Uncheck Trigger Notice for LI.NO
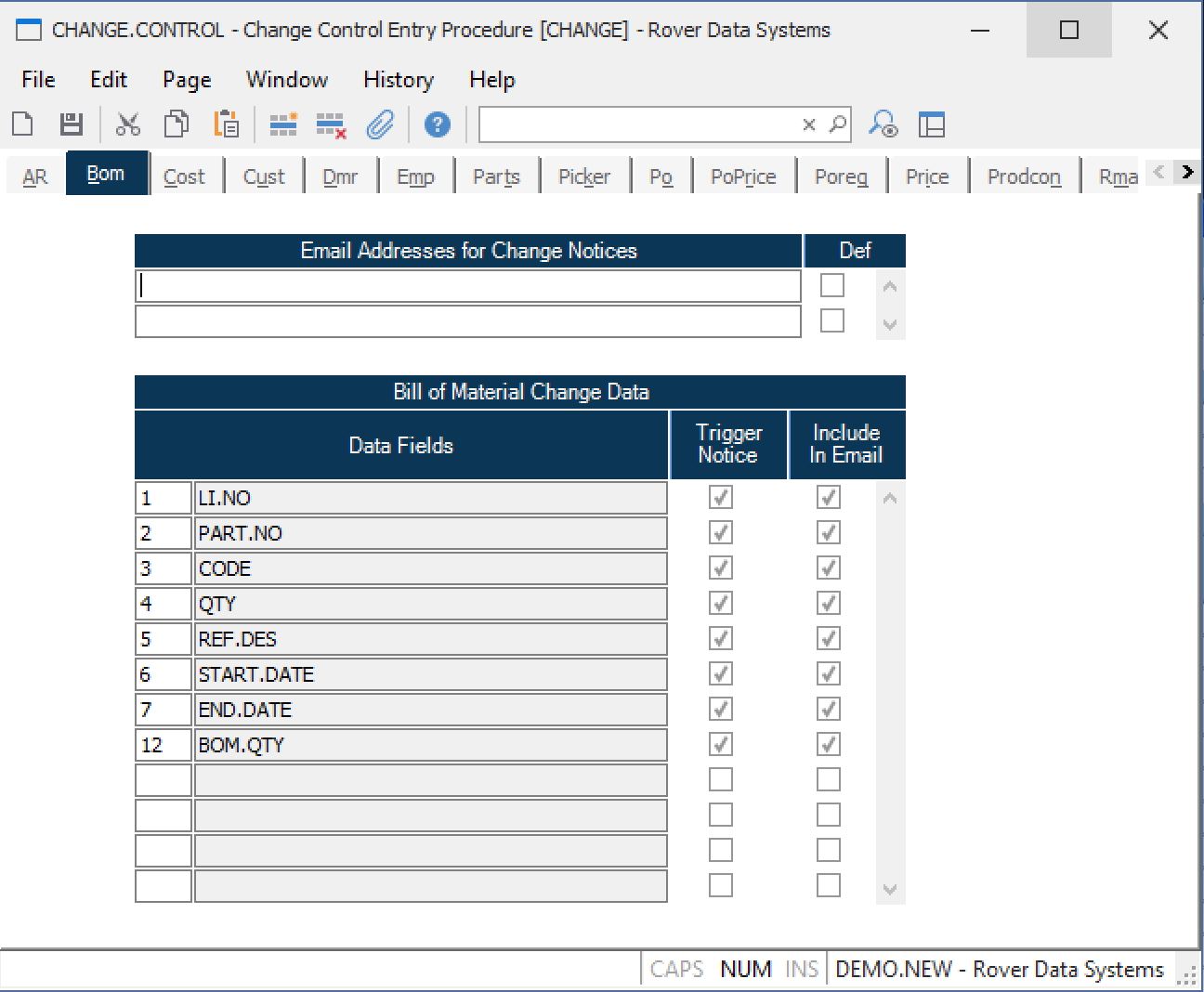 point(721,498)
